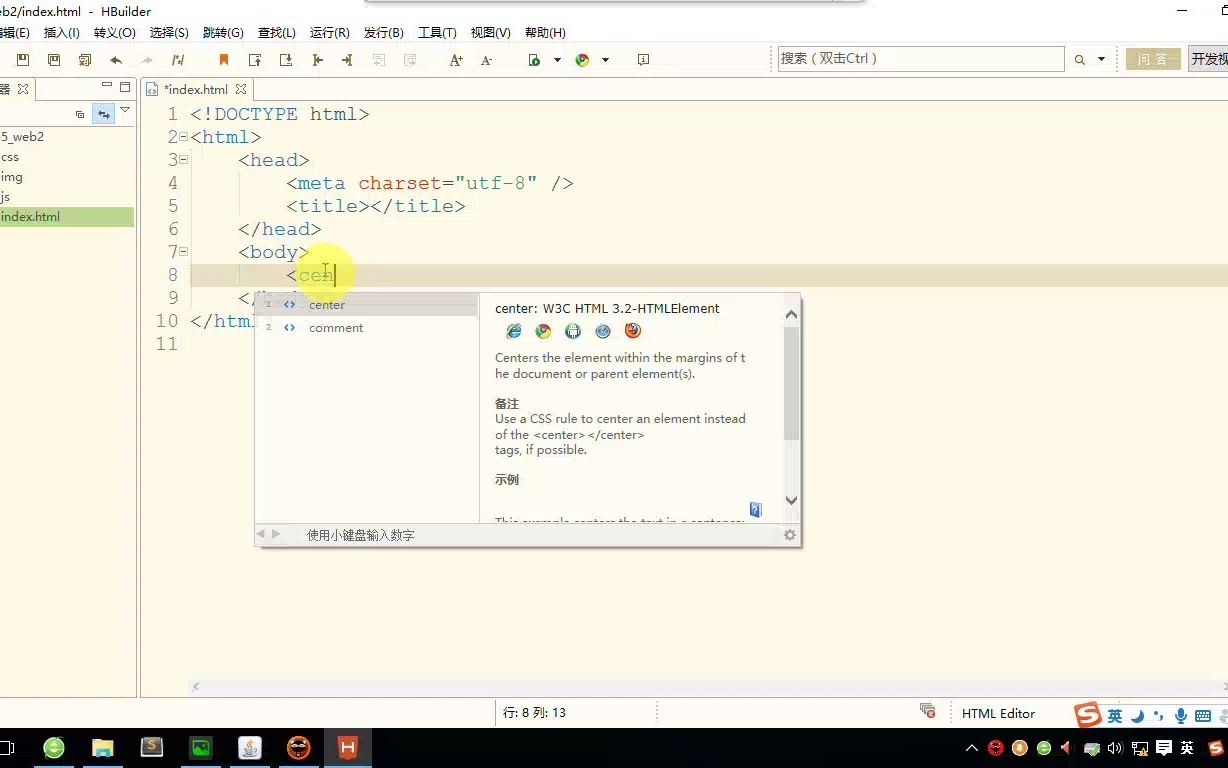The height and width of the screenshot is (768, 1228).
Task: Click the Save toolbar icon
Action: [21, 60]
